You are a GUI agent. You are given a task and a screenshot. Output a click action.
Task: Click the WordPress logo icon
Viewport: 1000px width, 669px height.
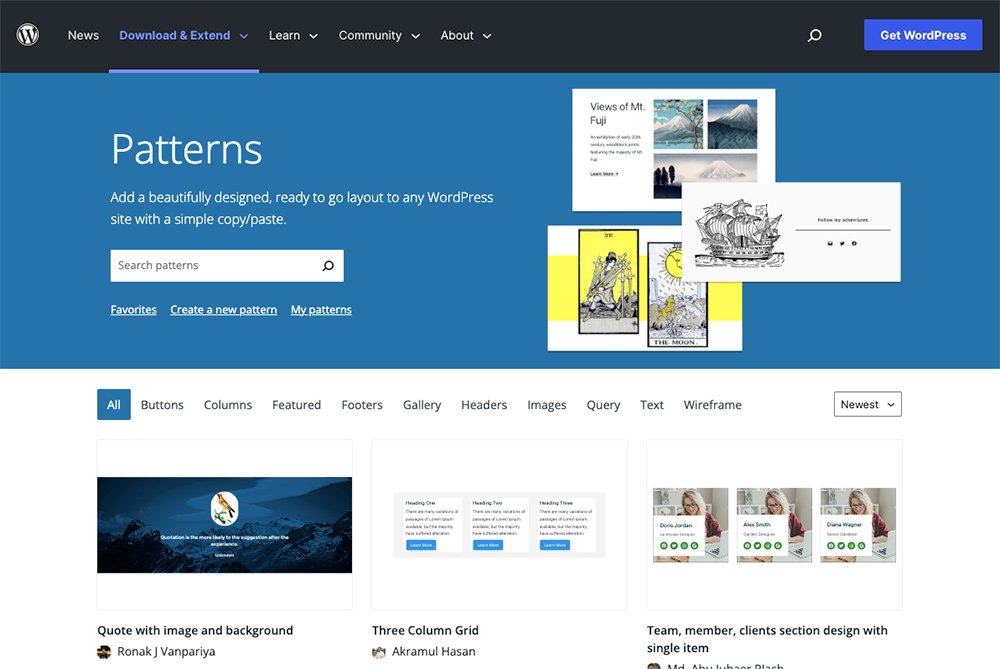point(27,35)
